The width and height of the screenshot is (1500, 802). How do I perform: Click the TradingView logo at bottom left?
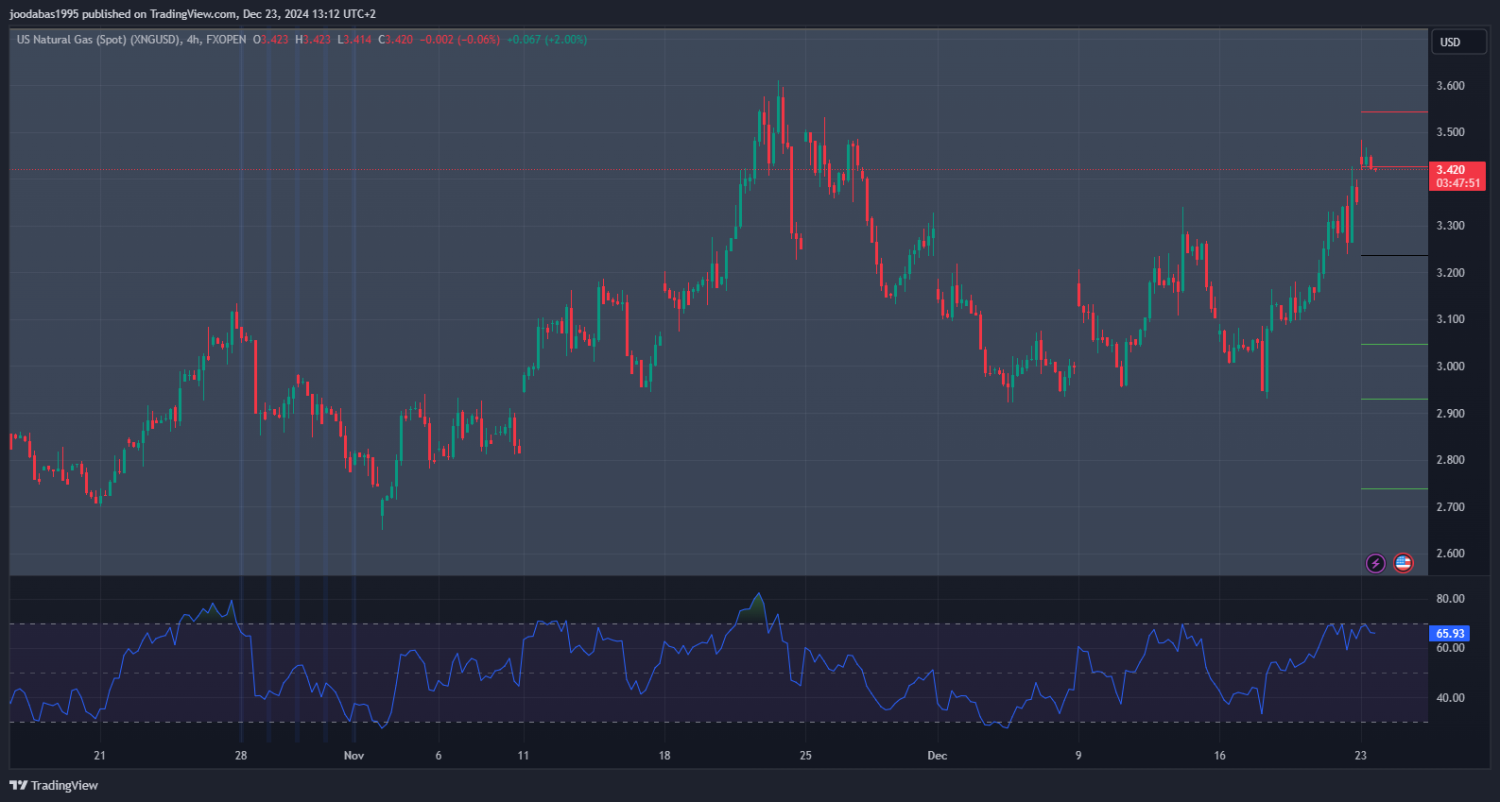(54, 785)
